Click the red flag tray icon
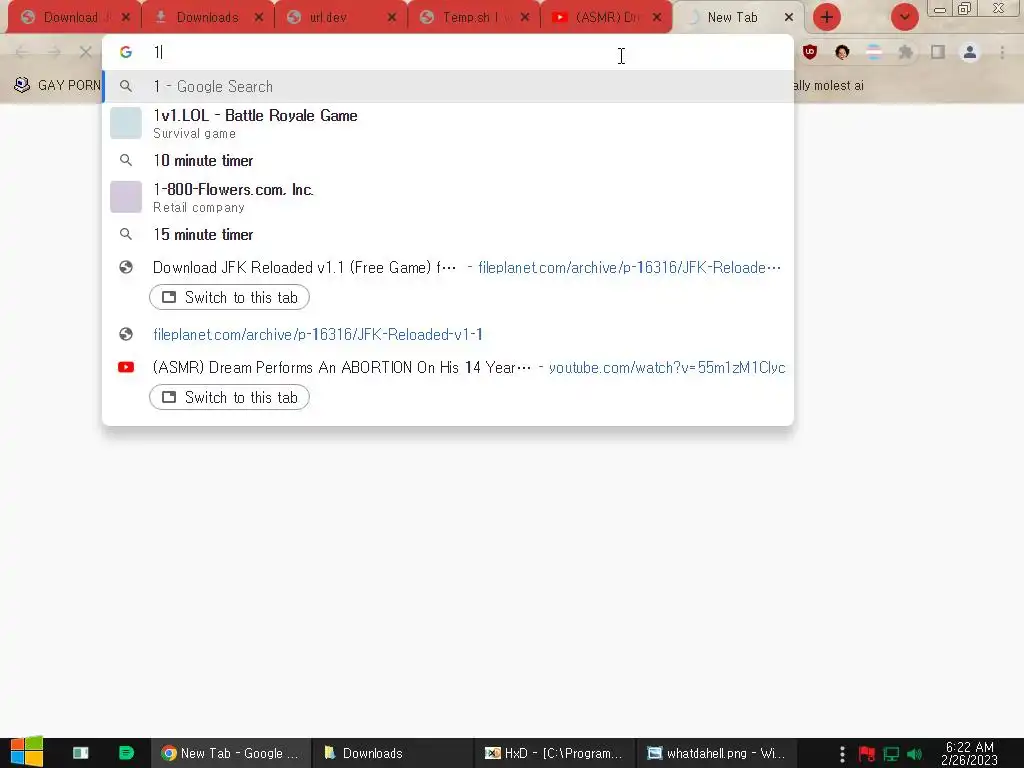 click(867, 754)
